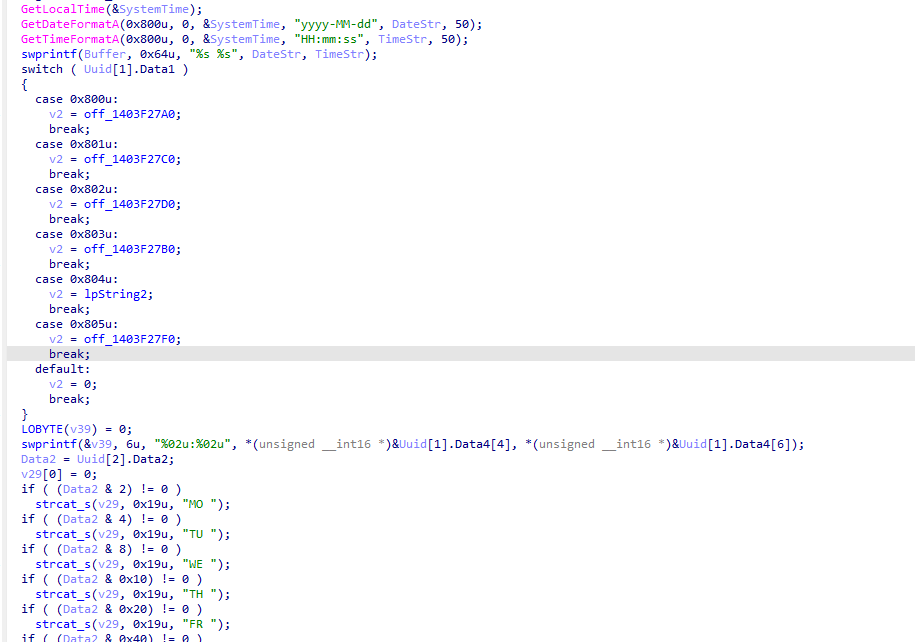Click the "FR " string literal
Screen dimensions: 915x642
click(200, 624)
